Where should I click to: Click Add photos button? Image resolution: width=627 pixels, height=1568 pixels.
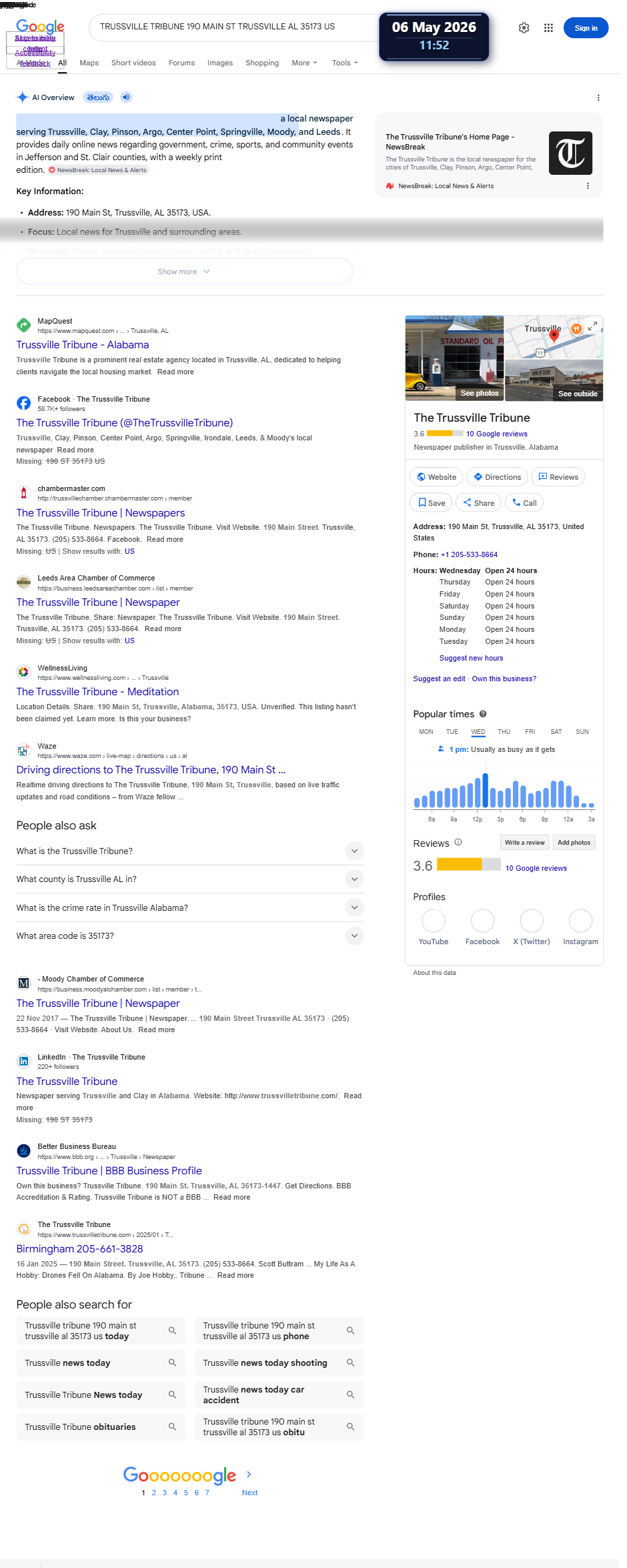click(x=574, y=843)
